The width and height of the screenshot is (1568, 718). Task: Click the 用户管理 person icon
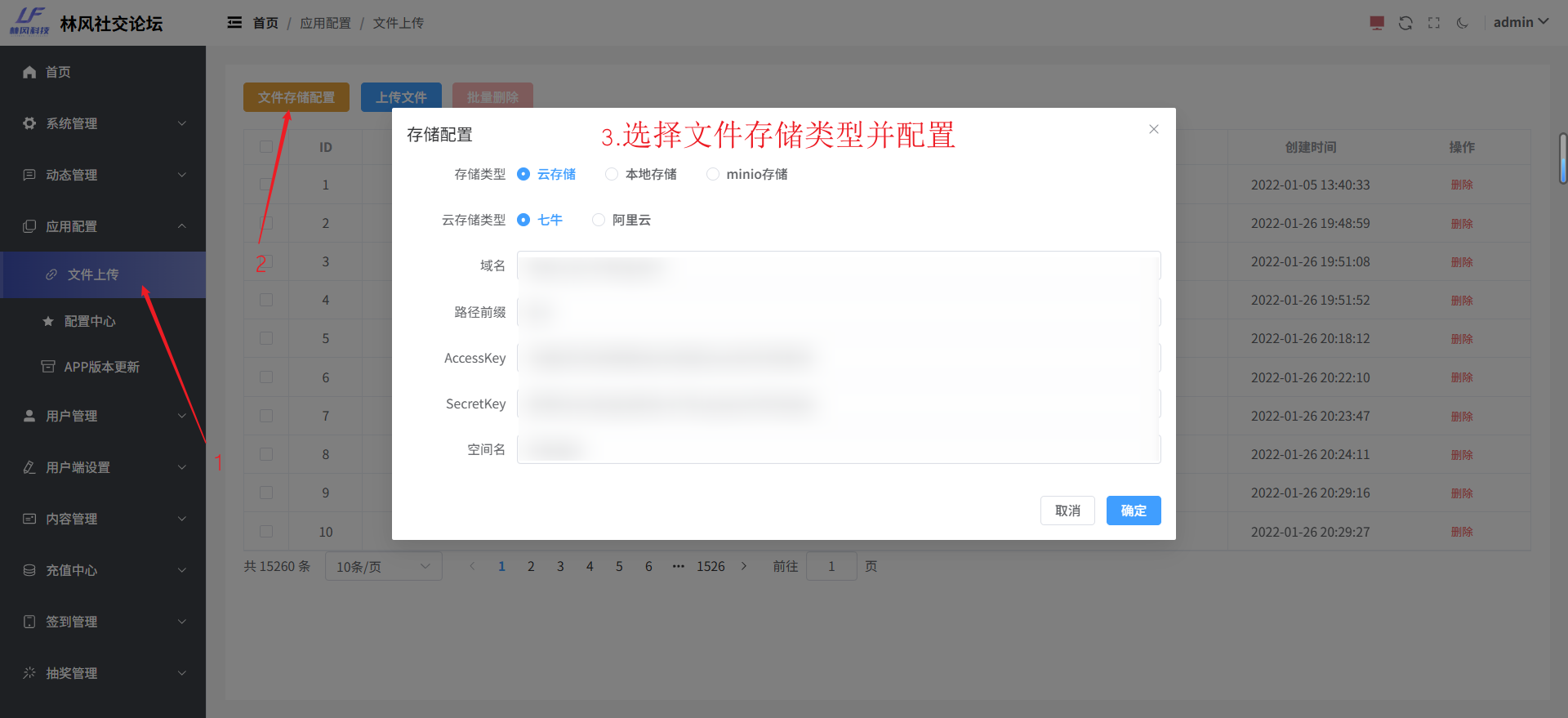29,416
